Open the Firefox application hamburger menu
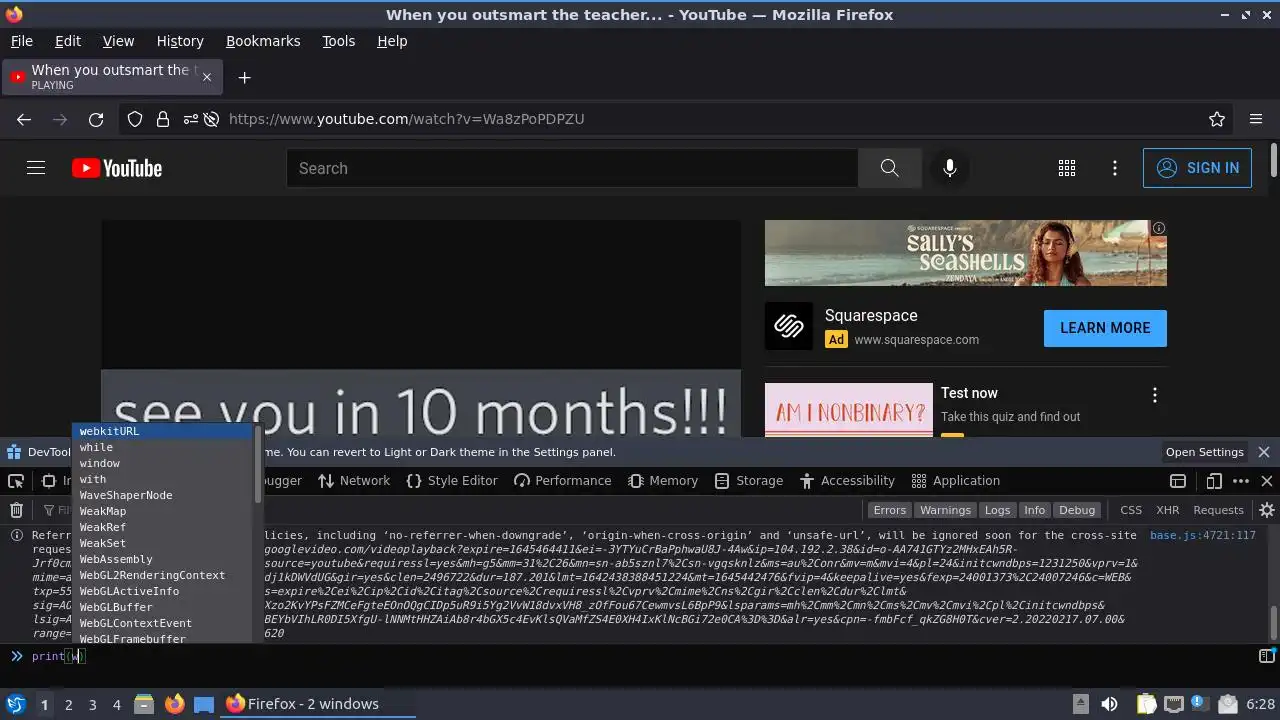The width and height of the screenshot is (1280, 720). coord(1256,119)
